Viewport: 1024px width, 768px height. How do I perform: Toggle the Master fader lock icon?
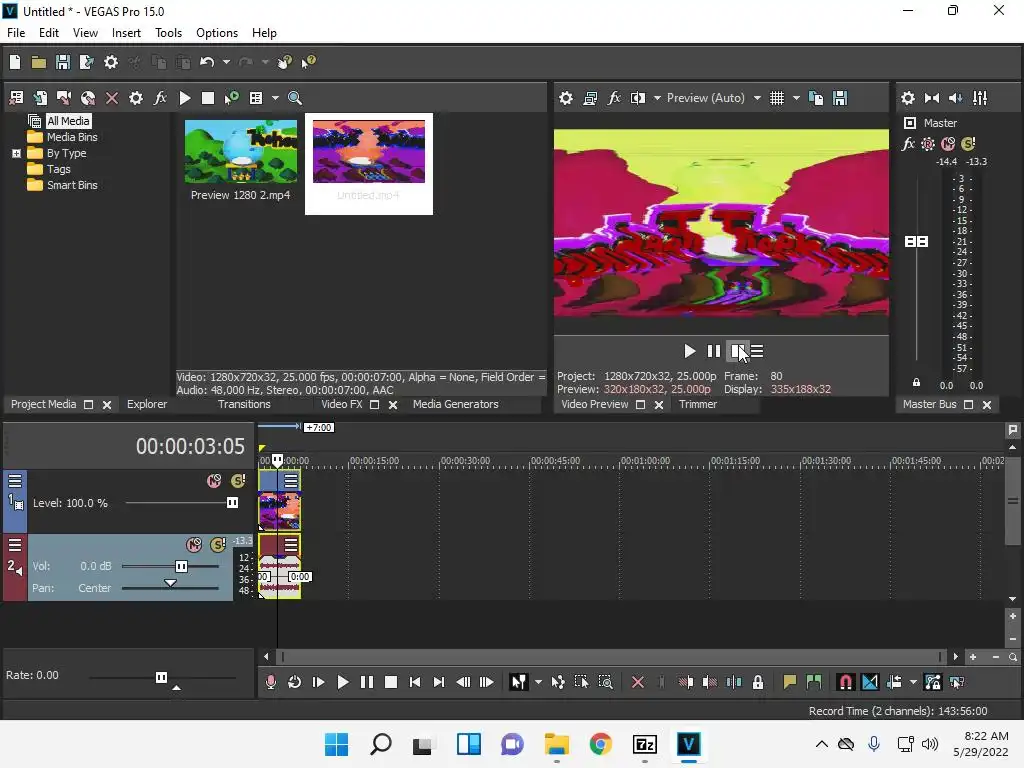(x=916, y=383)
